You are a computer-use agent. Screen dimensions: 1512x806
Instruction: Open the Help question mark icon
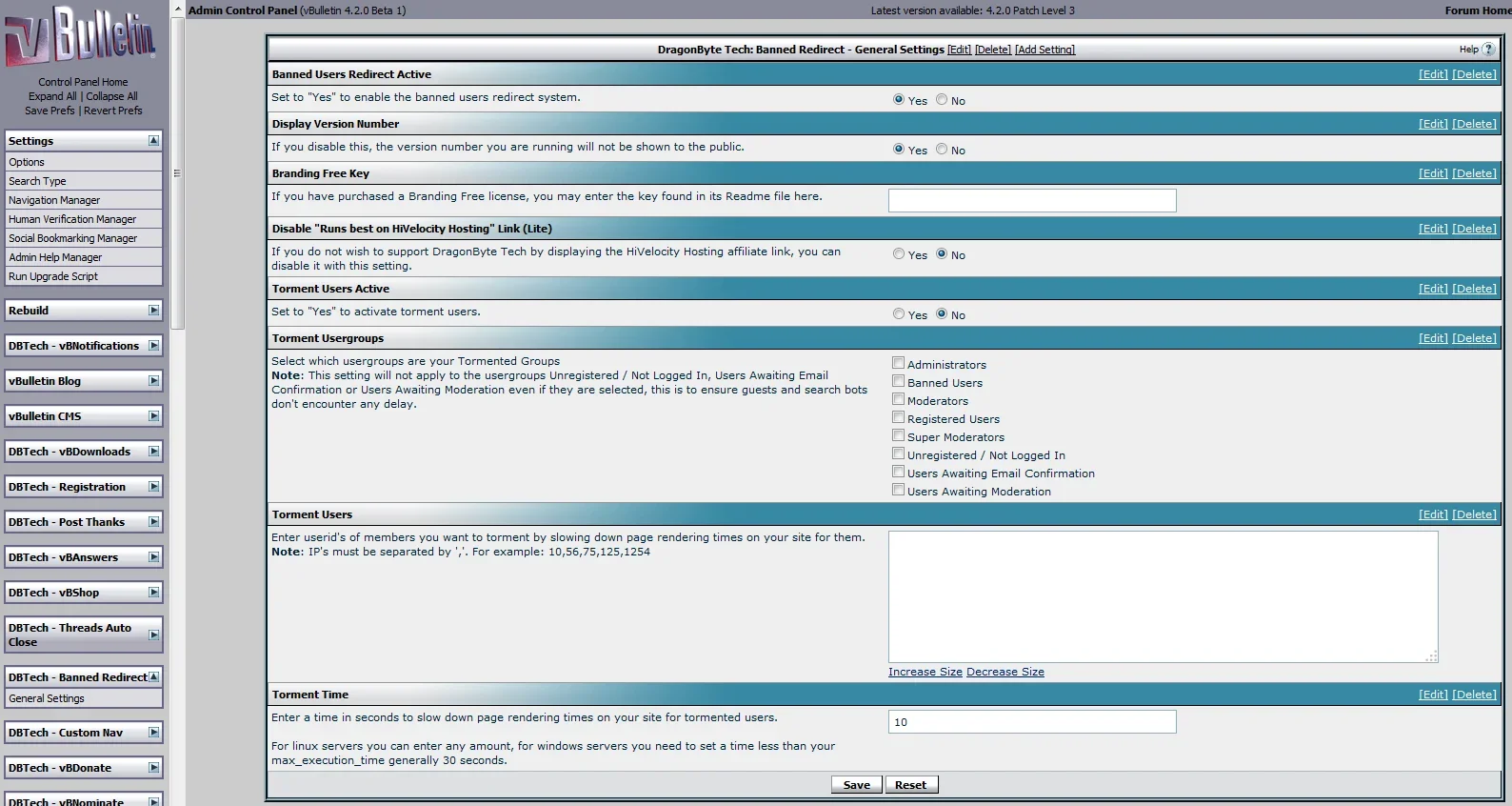pyautogui.click(x=1488, y=50)
